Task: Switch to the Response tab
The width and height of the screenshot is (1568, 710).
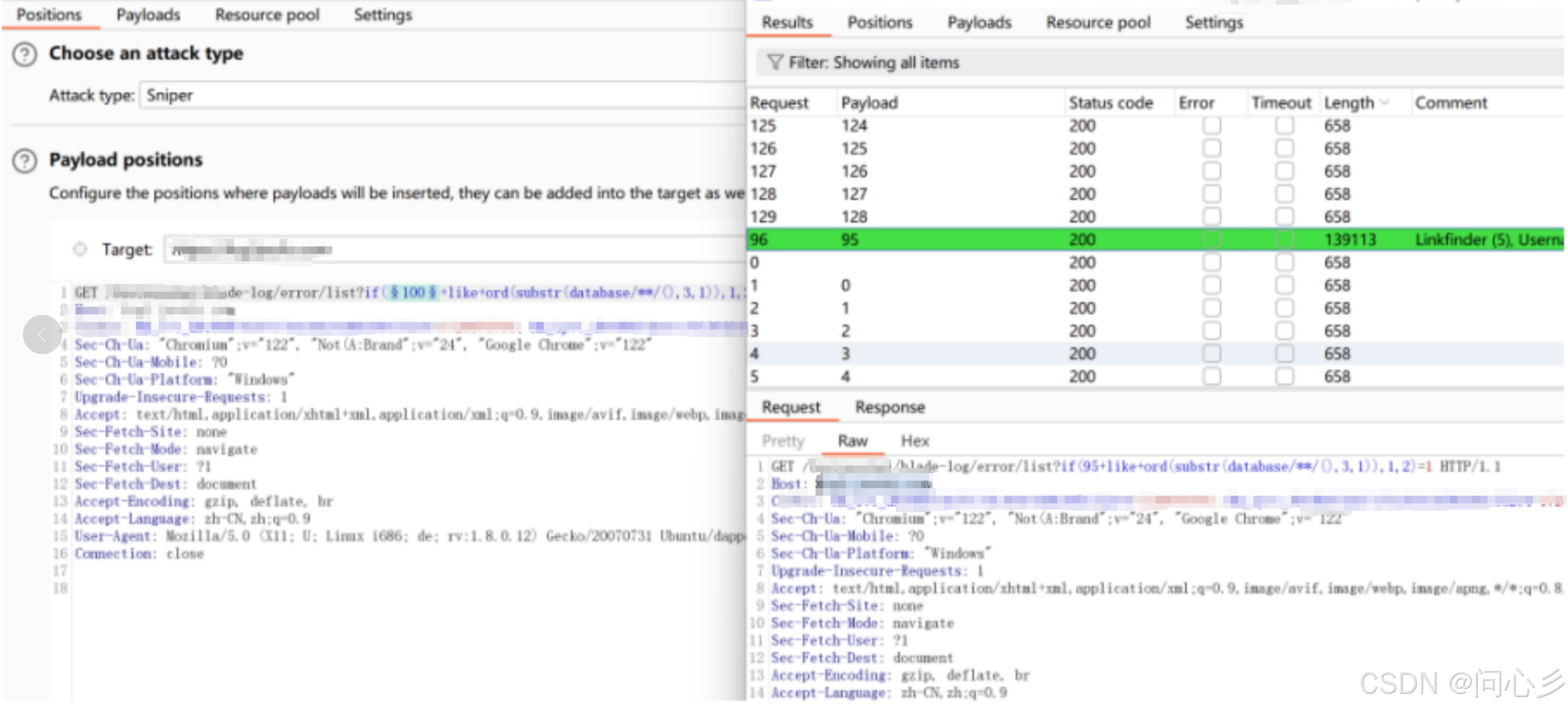Action: (x=890, y=406)
